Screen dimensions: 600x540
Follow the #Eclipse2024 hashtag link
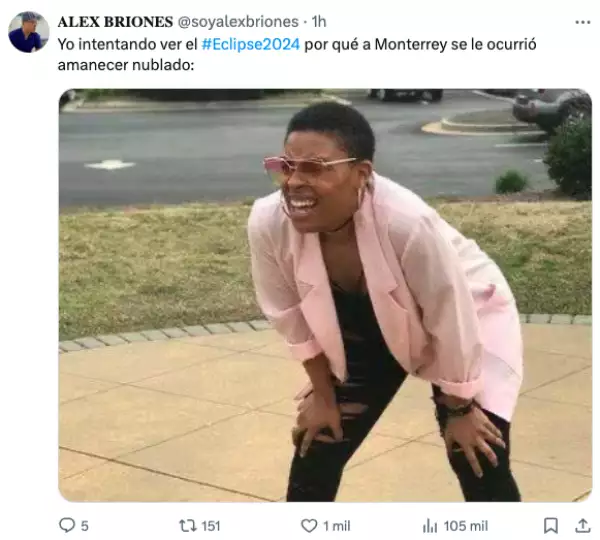point(251,44)
